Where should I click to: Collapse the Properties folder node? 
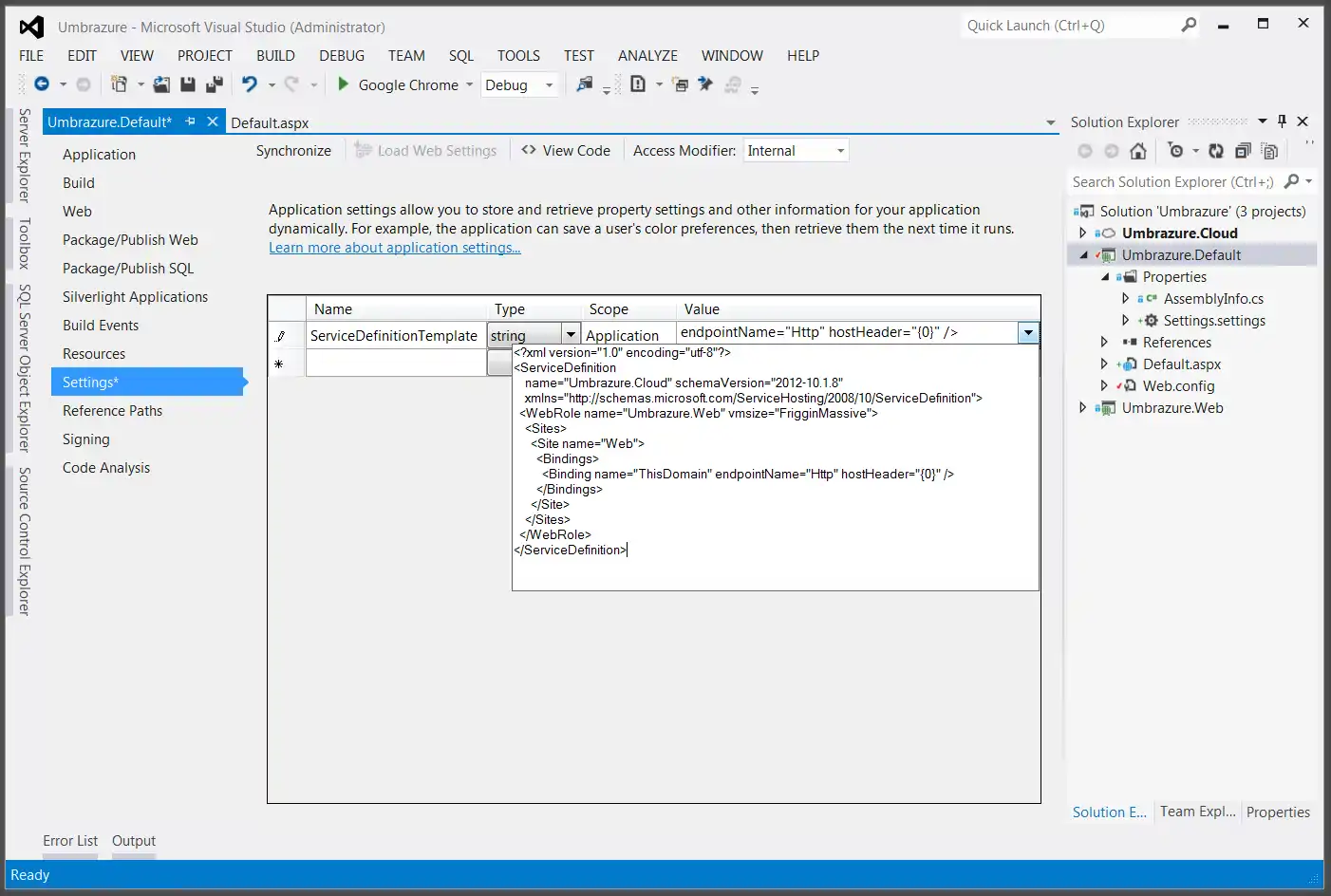click(x=1104, y=276)
